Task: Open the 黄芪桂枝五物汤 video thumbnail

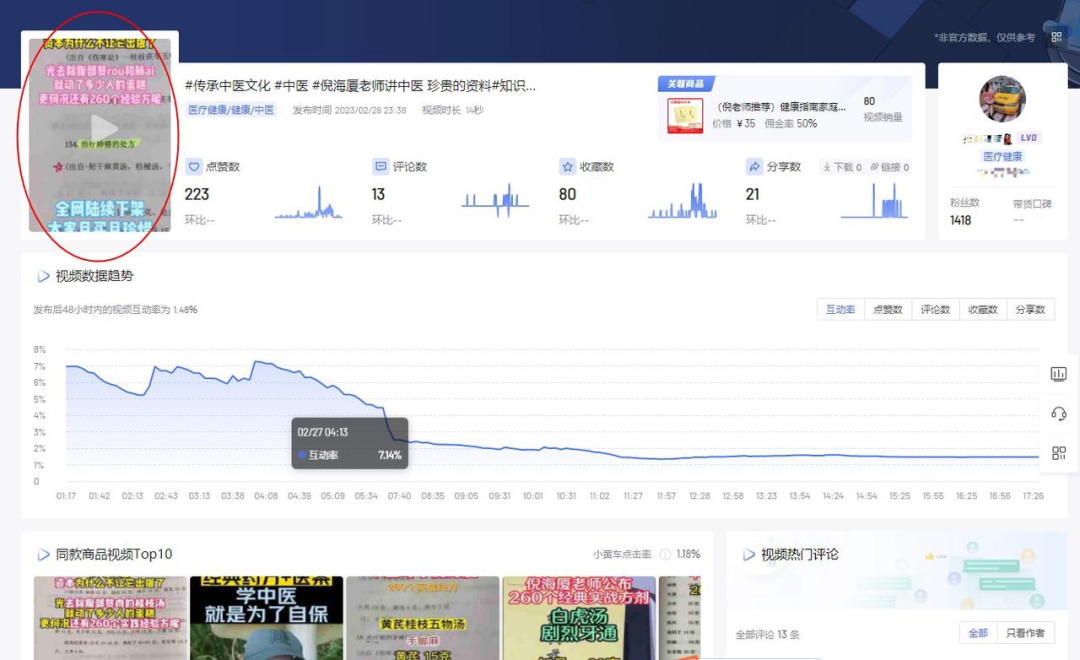Action: click(x=422, y=618)
